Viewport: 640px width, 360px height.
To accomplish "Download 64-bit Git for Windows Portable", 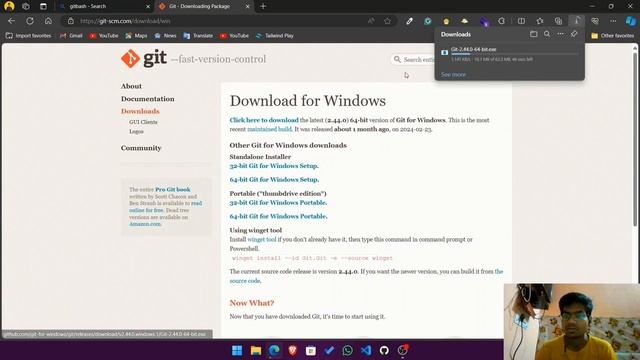I will coord(278,216).
